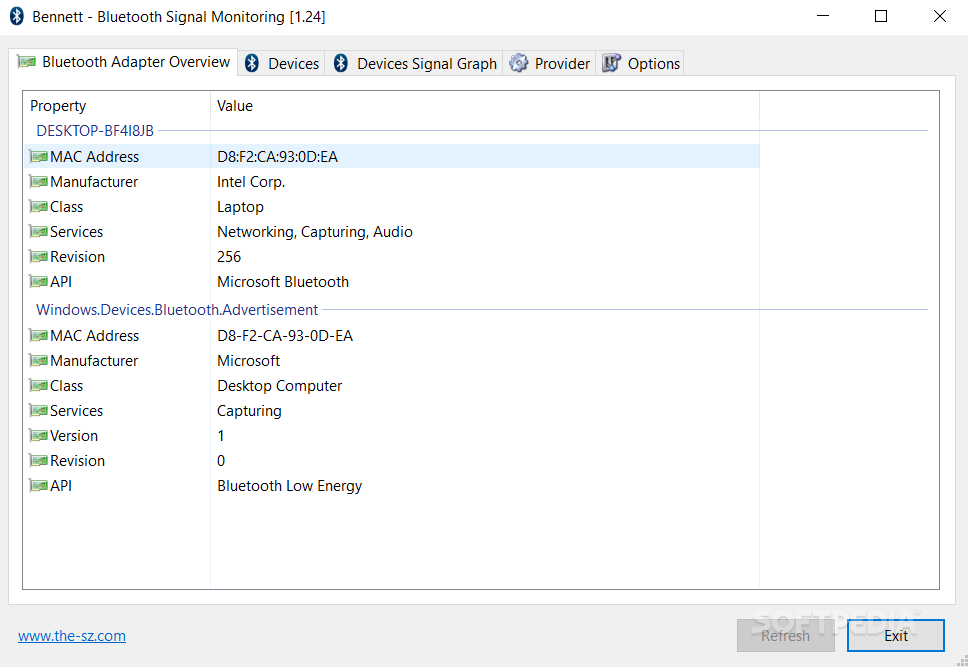
Task: Click the gear icon on the Provider tab
Action: tap(519, 63)
